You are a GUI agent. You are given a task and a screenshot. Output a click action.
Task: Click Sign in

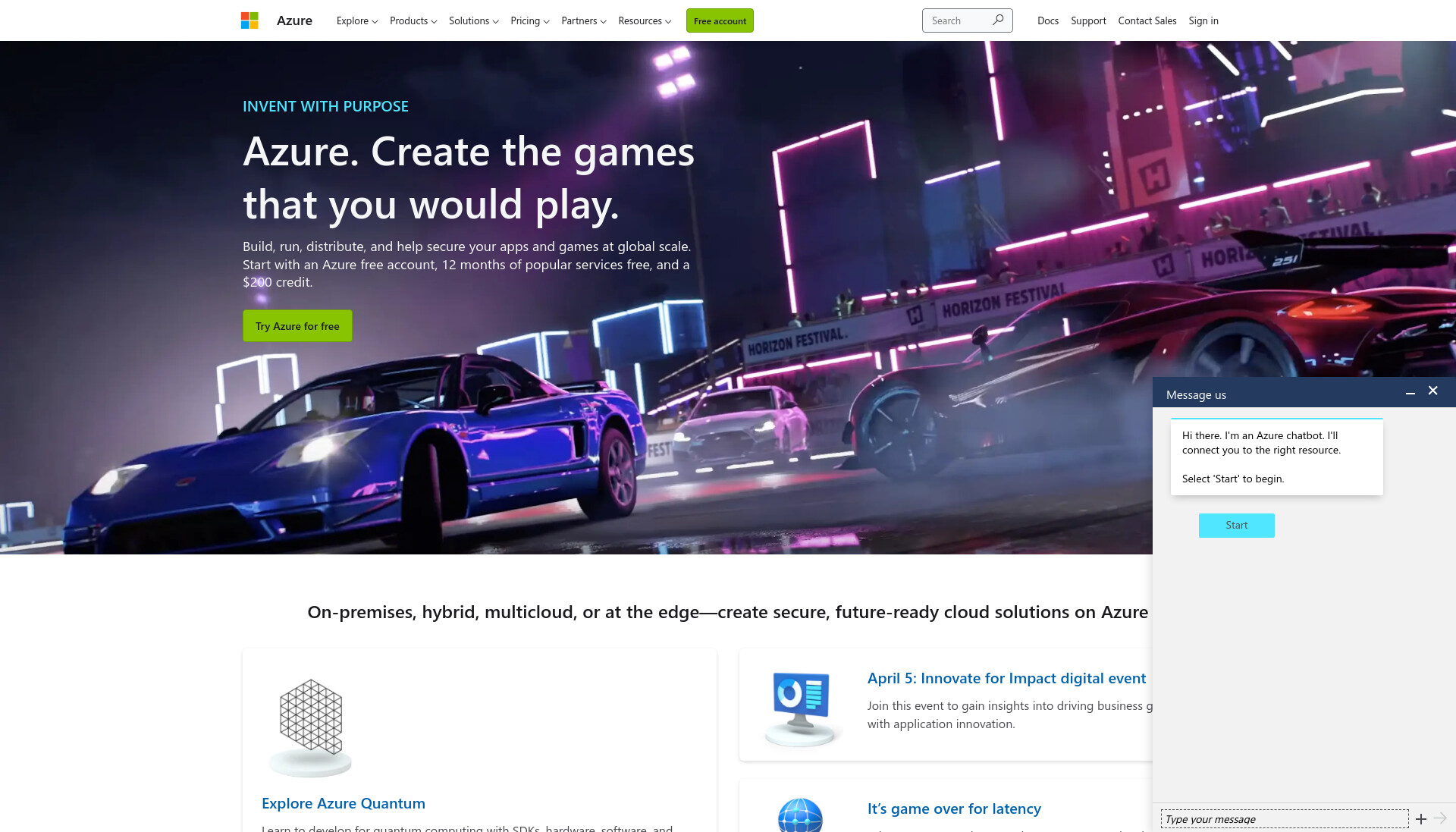coord(1203,20)
